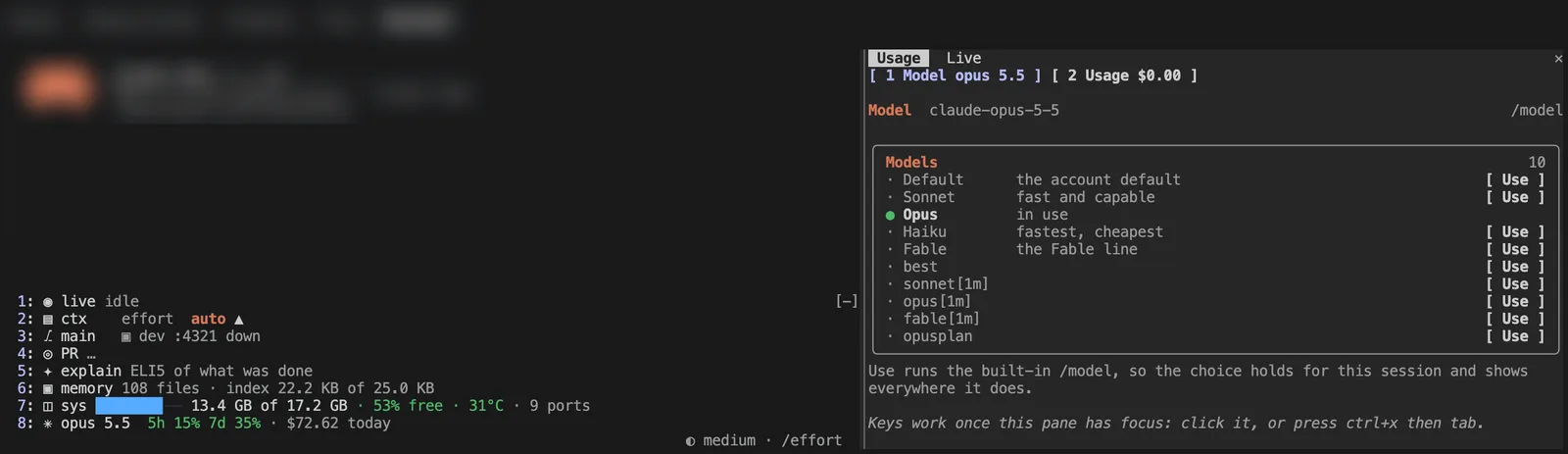Click the claude-opus-5-5 model value

(x=994, y=110)
